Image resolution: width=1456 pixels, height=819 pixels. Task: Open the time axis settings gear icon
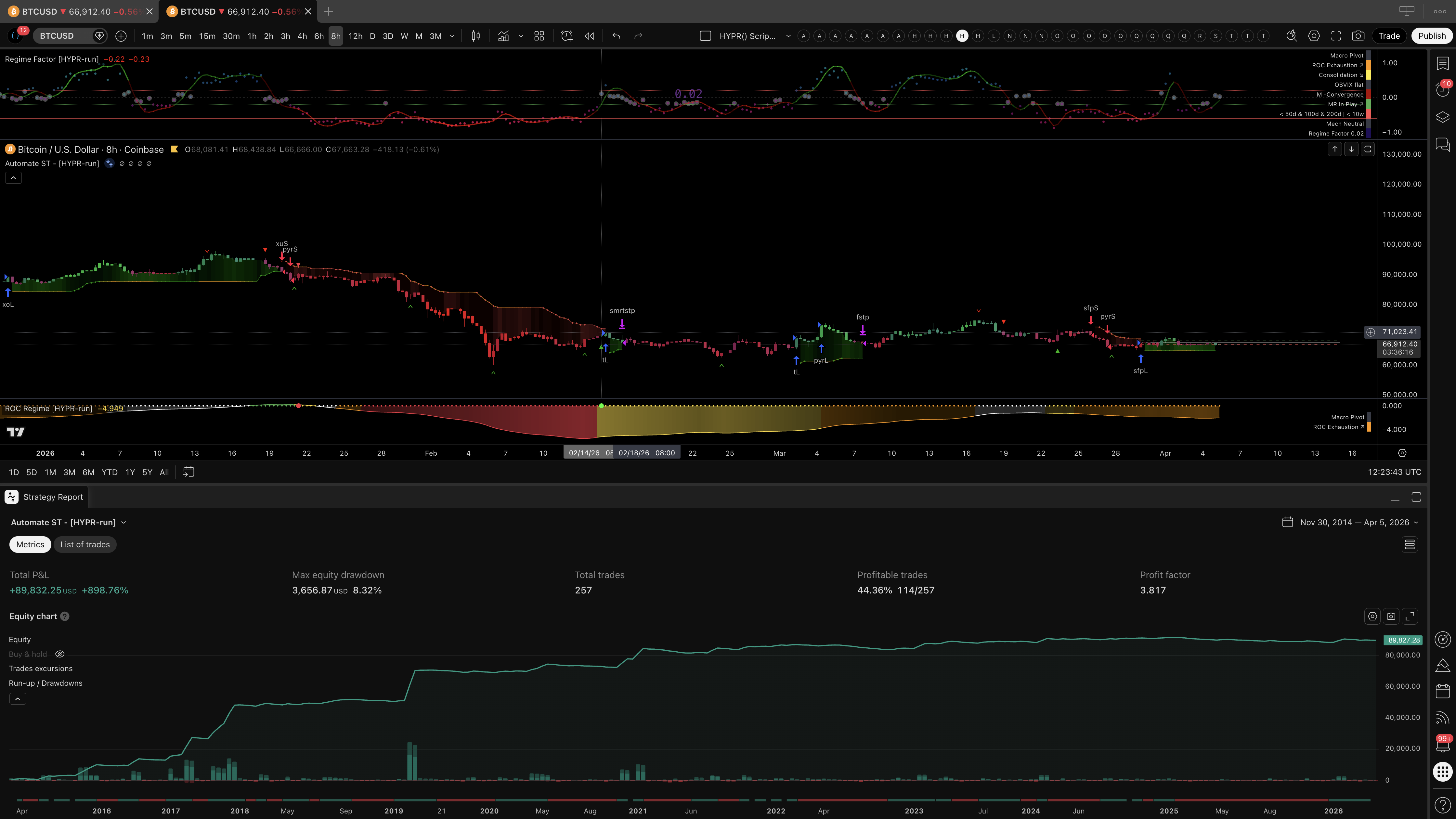(1402, 453)
